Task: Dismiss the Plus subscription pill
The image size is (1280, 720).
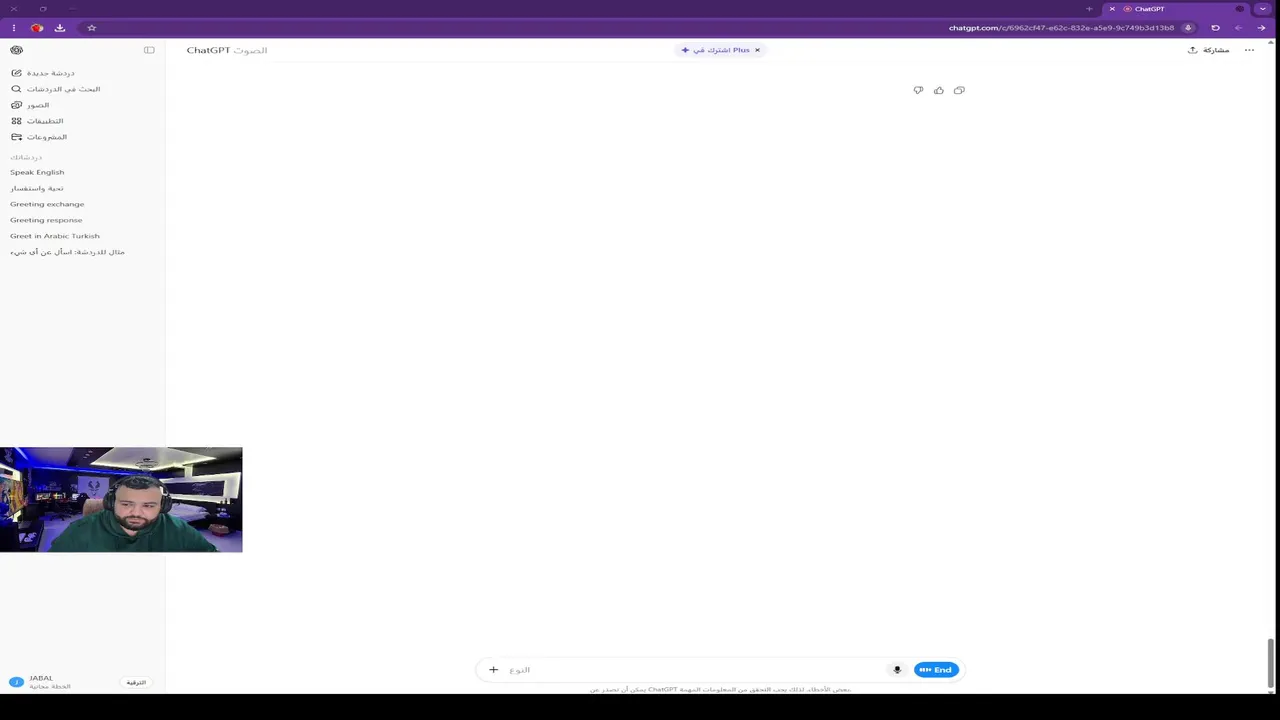Action: tap(757, 50)
